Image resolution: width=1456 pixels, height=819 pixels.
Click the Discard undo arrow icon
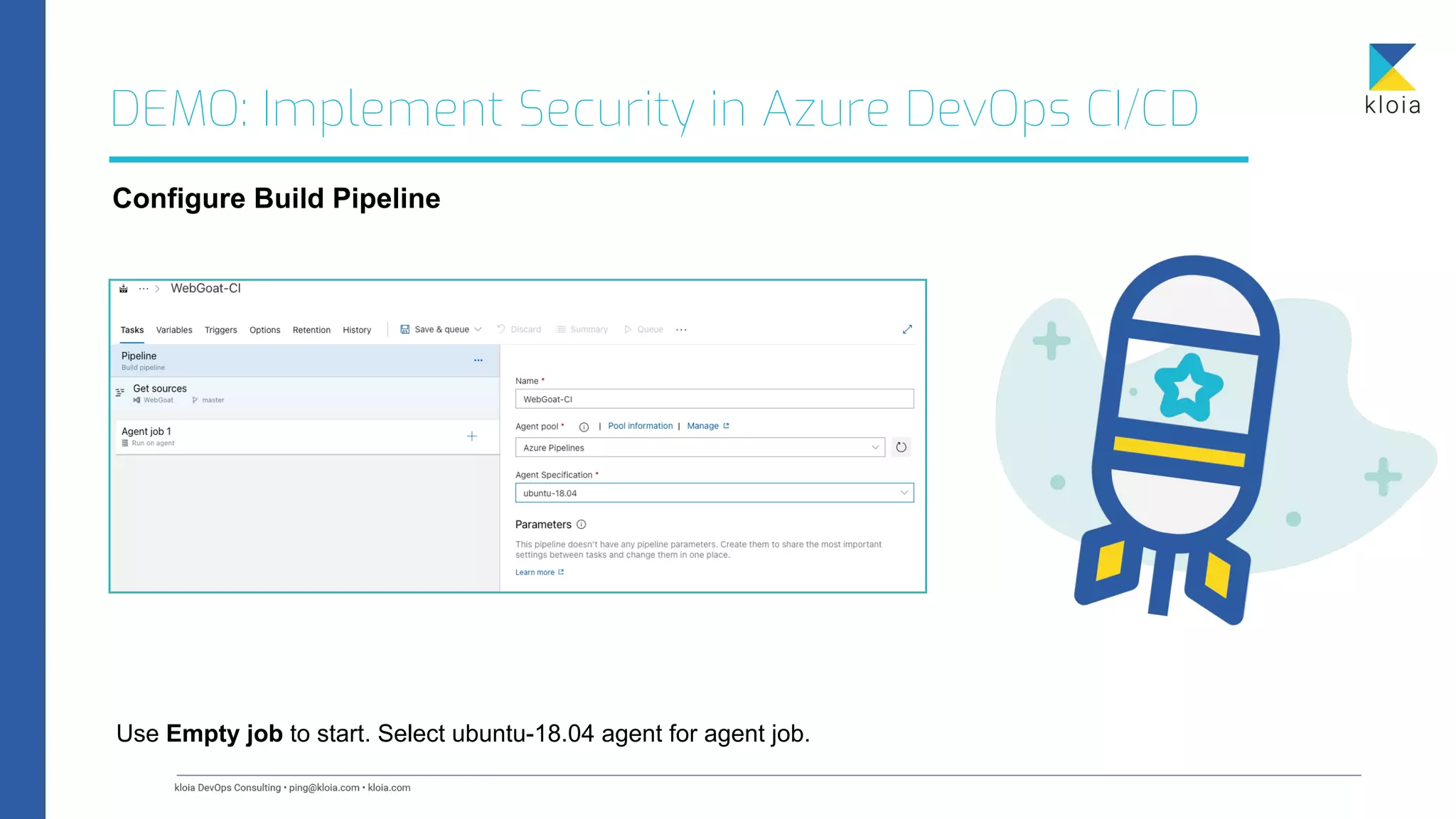click(501, 328)
